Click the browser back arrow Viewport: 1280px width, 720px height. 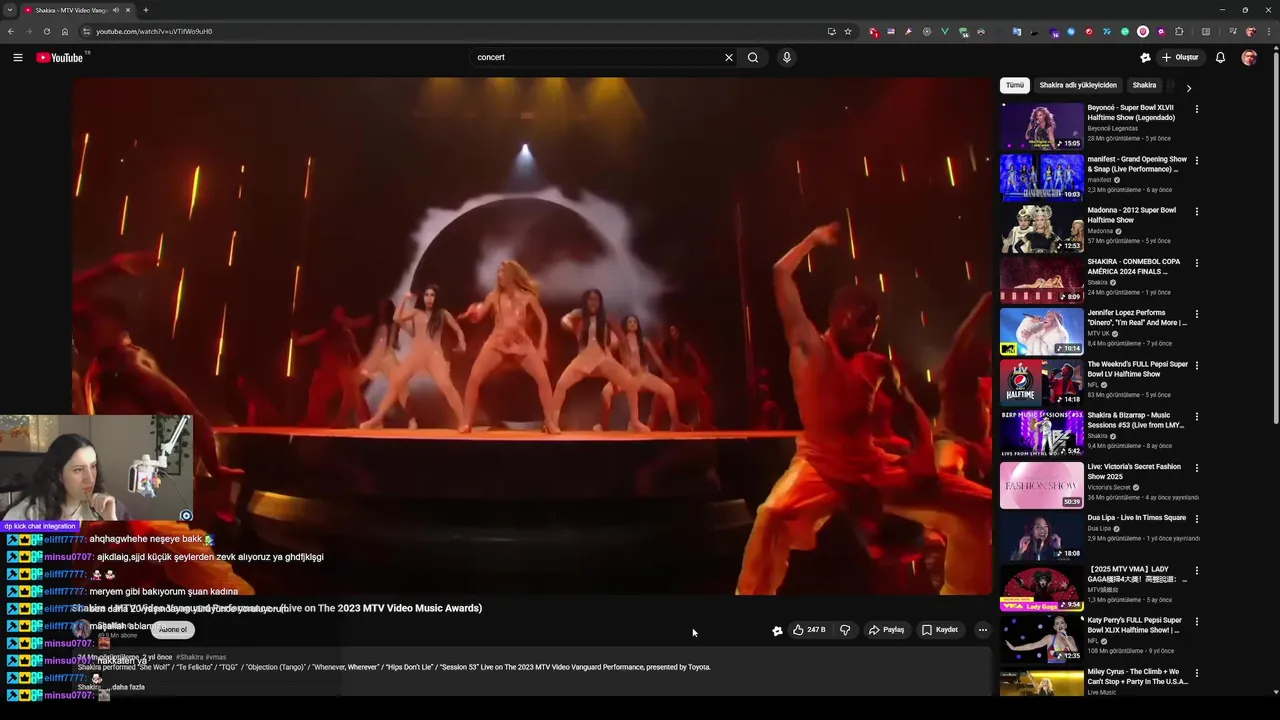coord(11,31)
